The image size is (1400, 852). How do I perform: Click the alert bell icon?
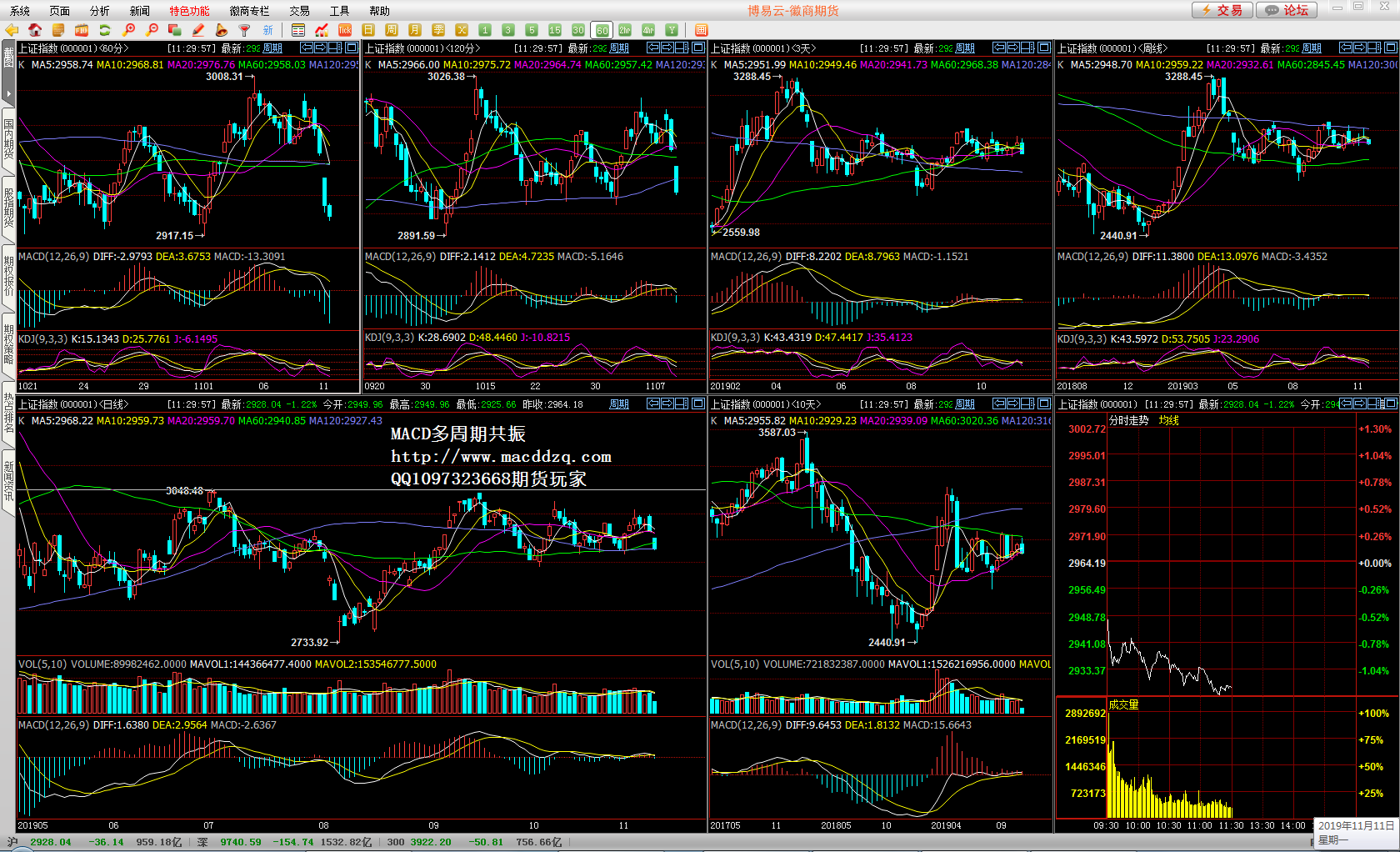click(222, 30)
